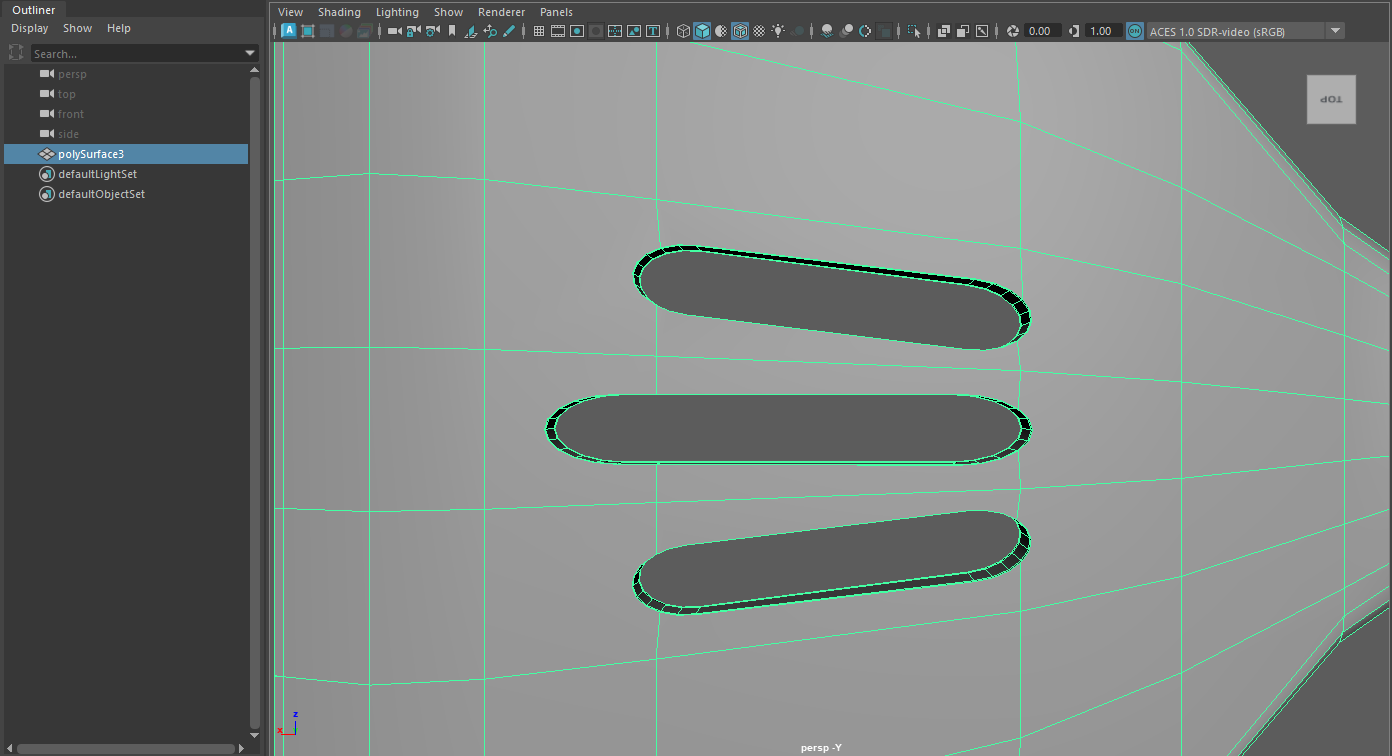1392x756 pixels.
Task: Toggle the Motion blur icon
Action: click(846, 31)
